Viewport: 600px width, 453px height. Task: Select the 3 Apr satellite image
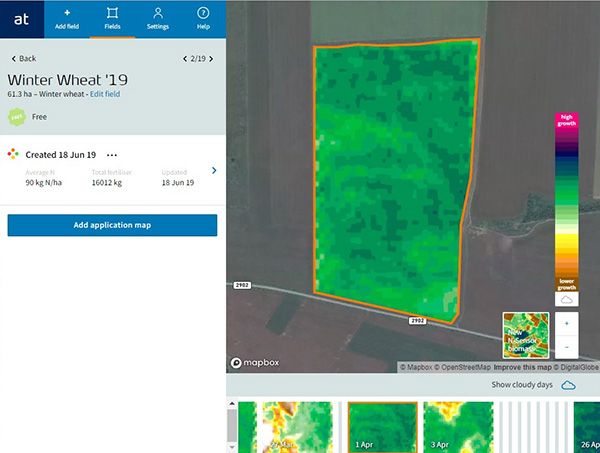click(458, 427)
